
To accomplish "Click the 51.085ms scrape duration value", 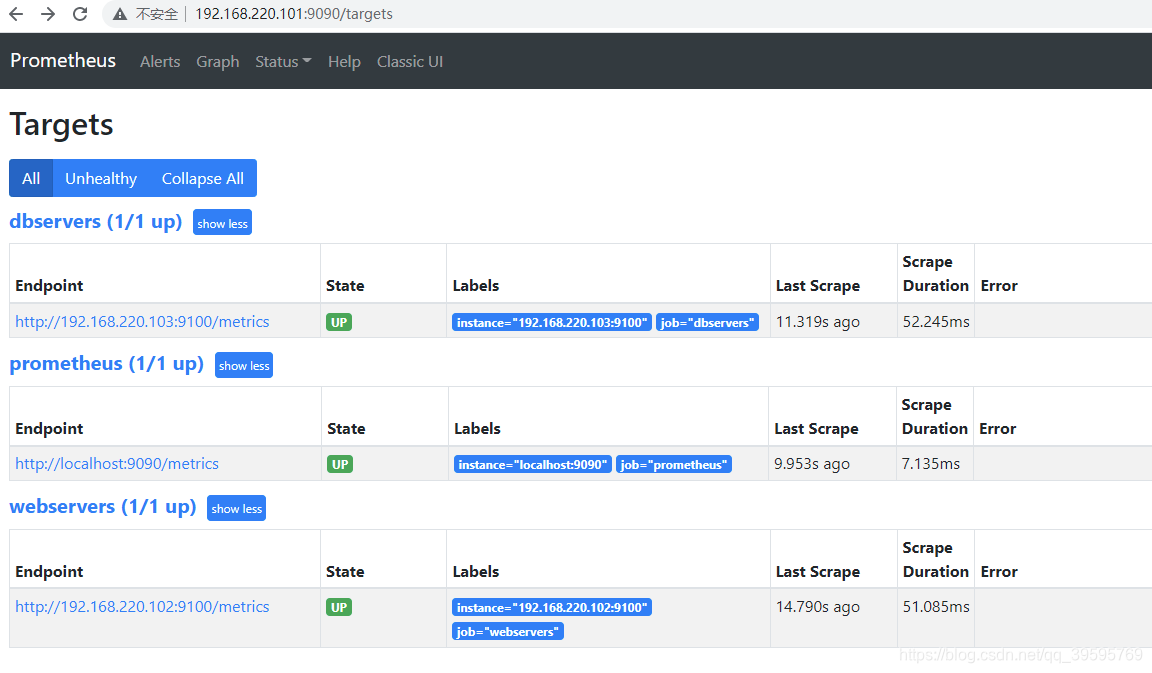I will pos(936,607).
